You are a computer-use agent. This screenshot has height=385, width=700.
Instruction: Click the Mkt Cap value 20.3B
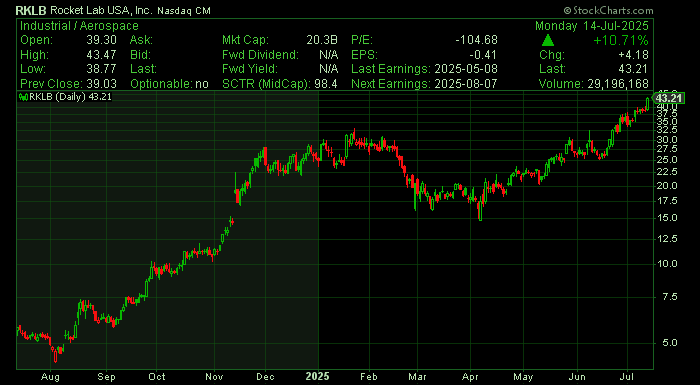tap(322, 40)
